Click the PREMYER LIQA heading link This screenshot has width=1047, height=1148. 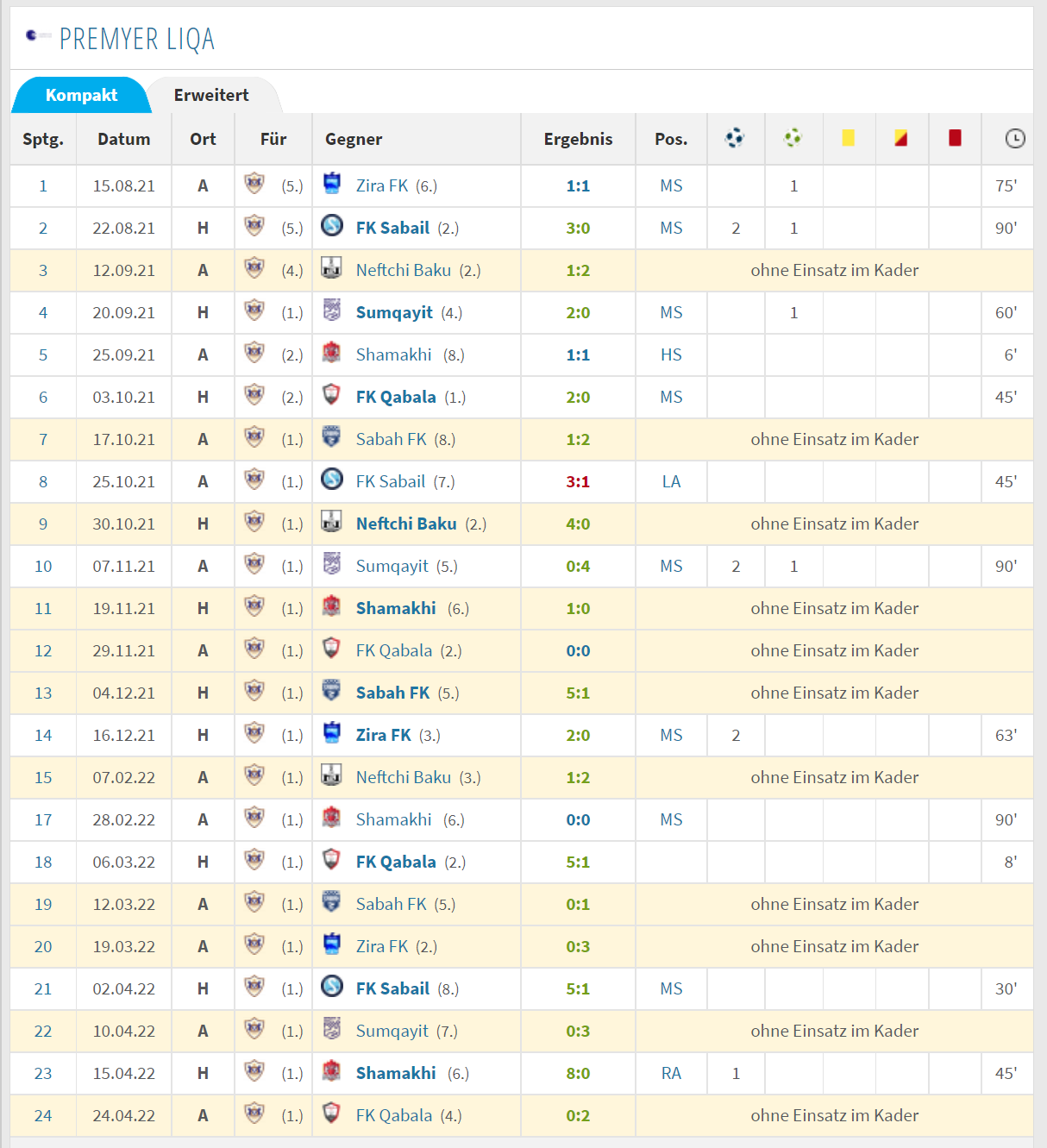click(136, 39)
